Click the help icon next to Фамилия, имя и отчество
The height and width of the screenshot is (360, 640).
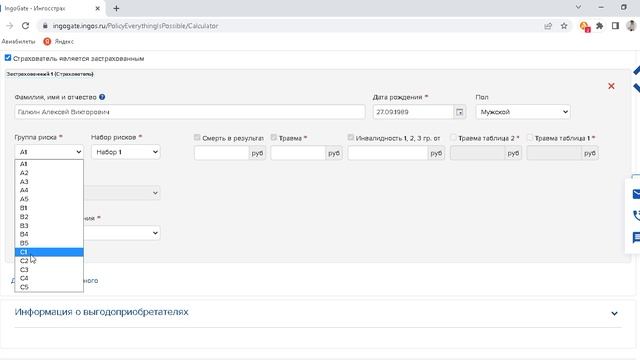tap(102, 97)
